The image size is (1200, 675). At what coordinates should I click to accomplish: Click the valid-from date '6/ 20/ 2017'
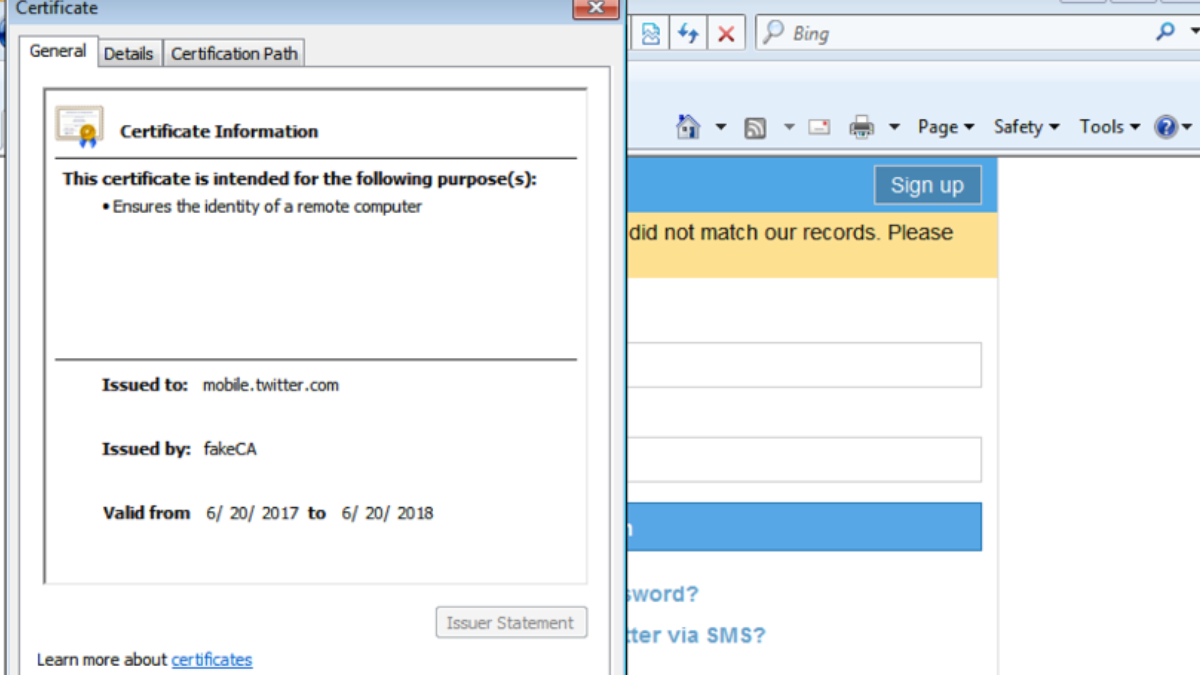tap(253, 513)
